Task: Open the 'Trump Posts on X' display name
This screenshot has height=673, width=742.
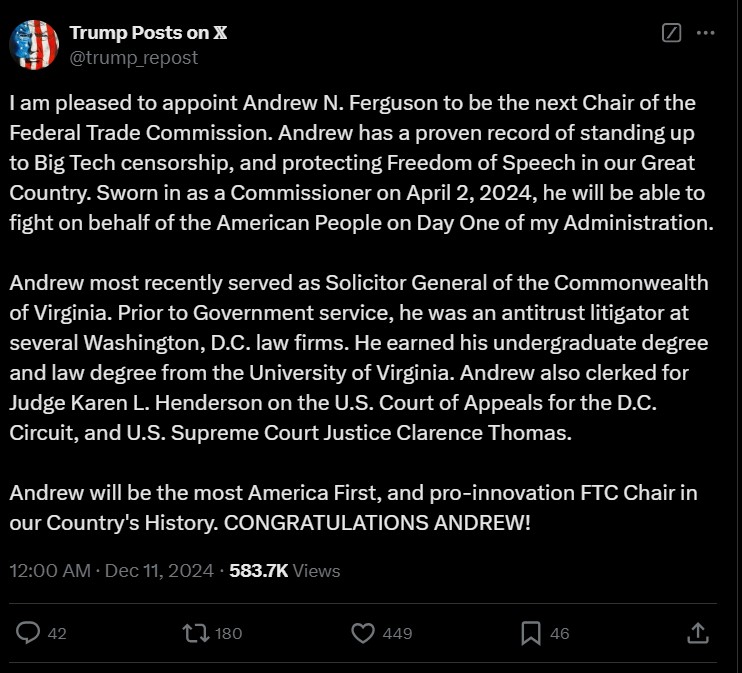Action: coord(149,33)
